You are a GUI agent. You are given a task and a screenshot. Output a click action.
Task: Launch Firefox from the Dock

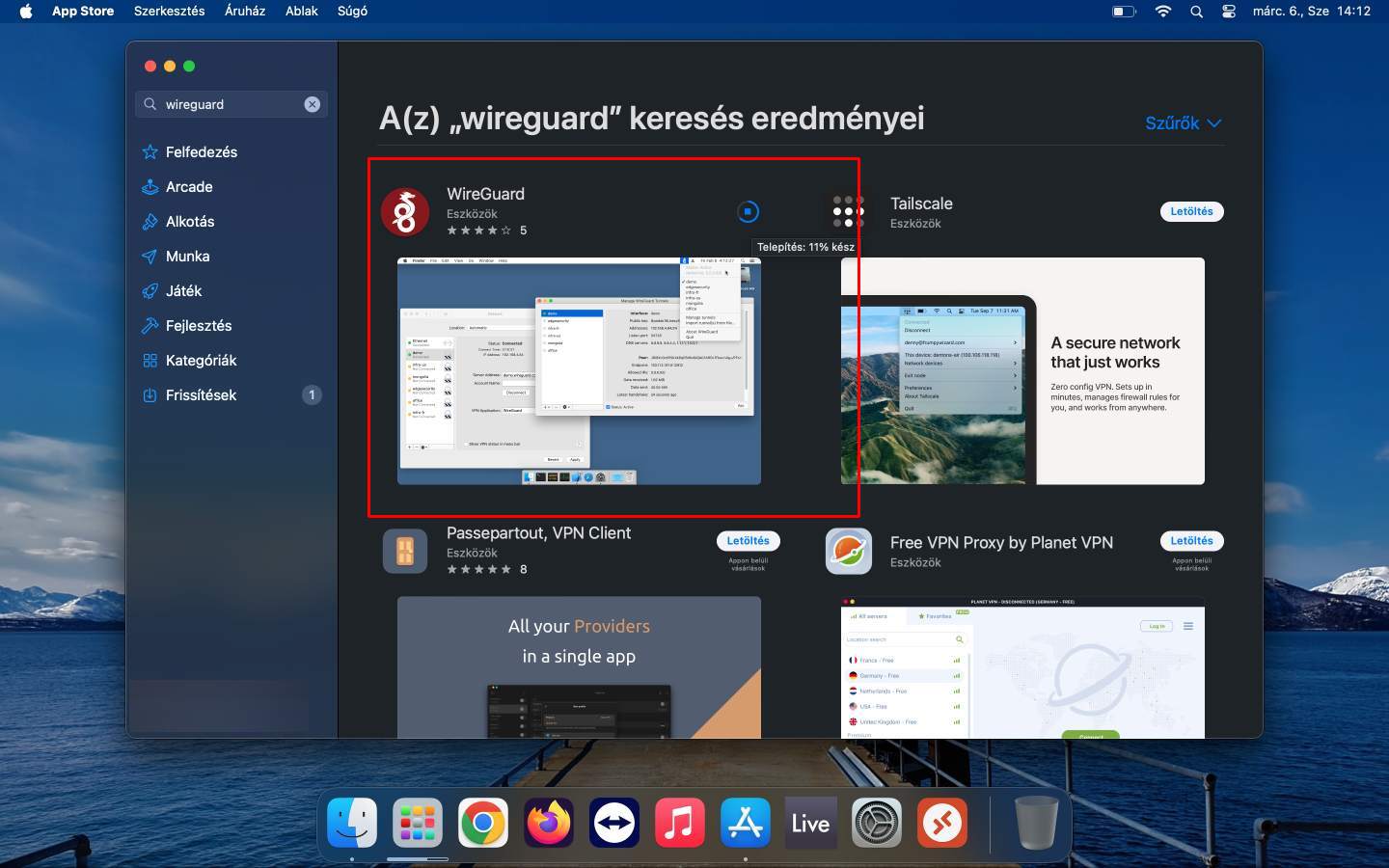point(549,823)
